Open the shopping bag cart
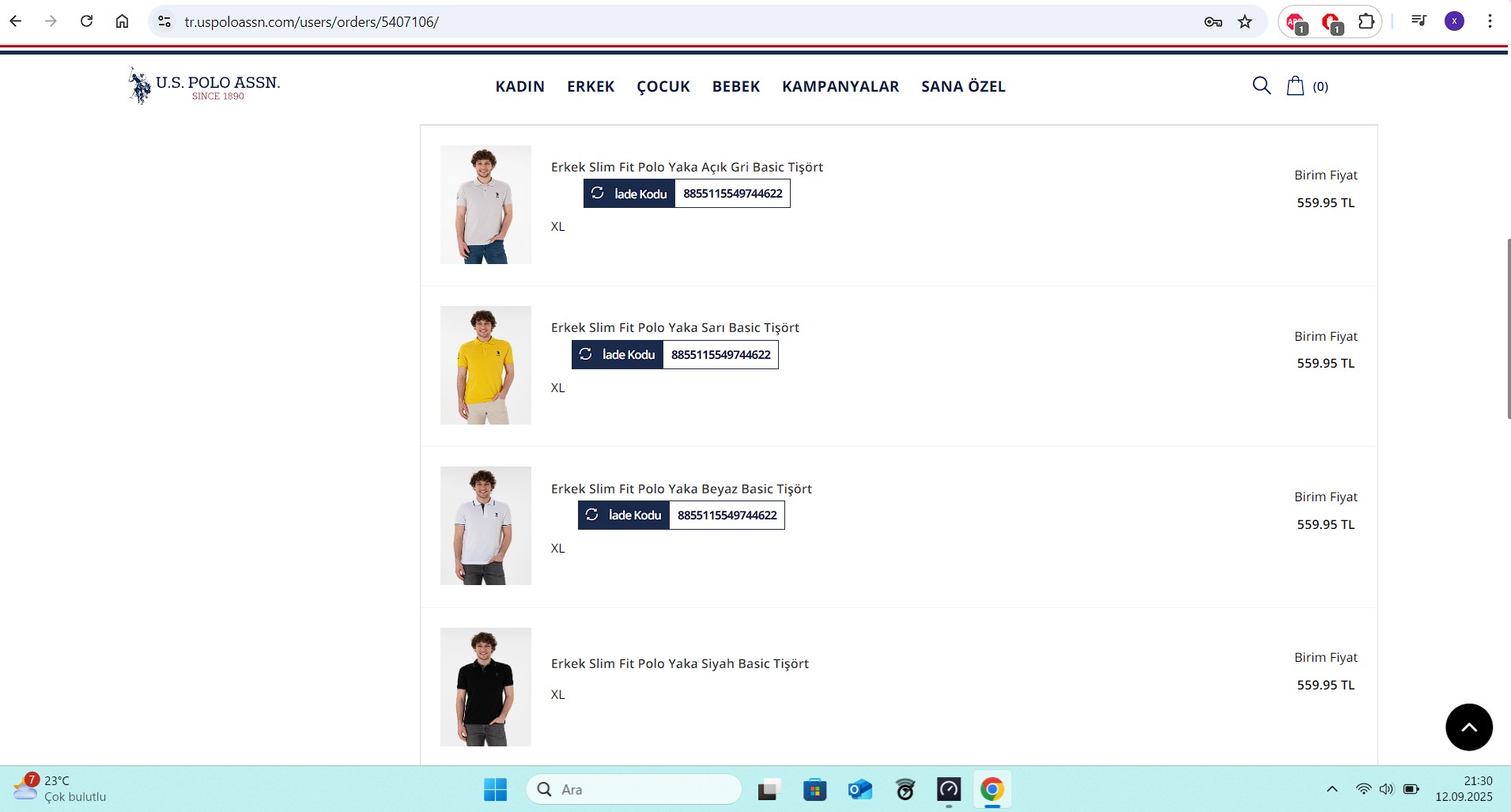This screenshot has width=1511, height=812. point(1295,85)
